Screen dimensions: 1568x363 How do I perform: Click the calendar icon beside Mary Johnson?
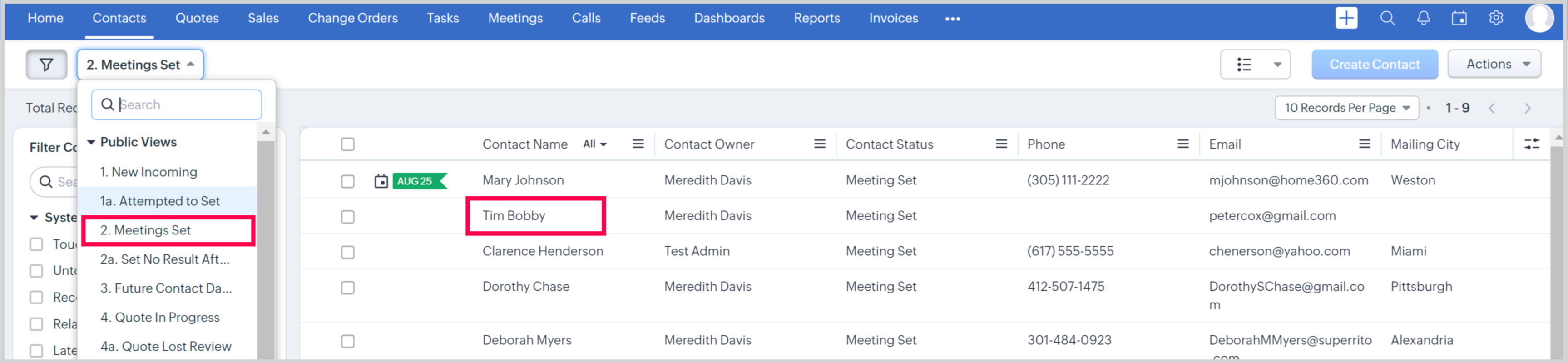point(381,181)
